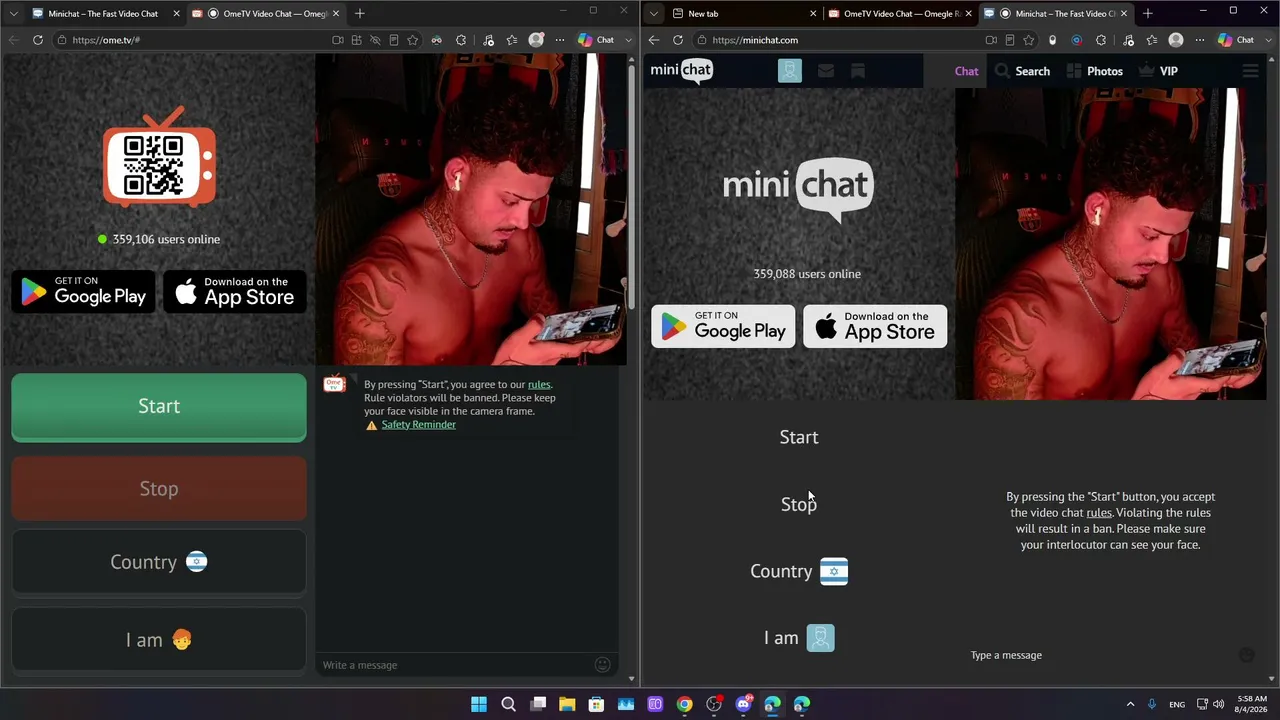
Task: Open Settings and more in the right browser
Action: pos(1198,40)
